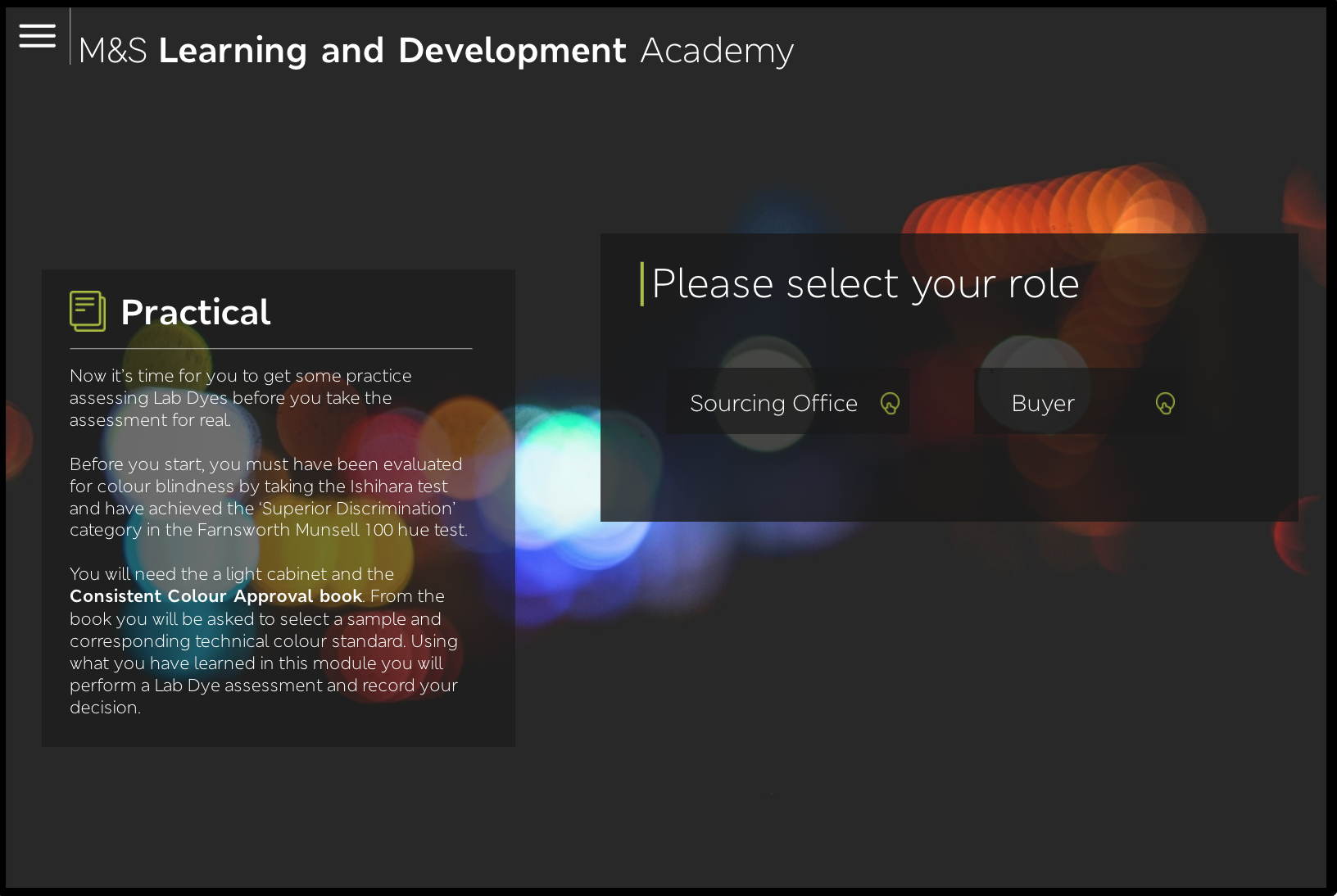Open the hamburger menu
The image size is (1337, 896).
tap(37, 36)
